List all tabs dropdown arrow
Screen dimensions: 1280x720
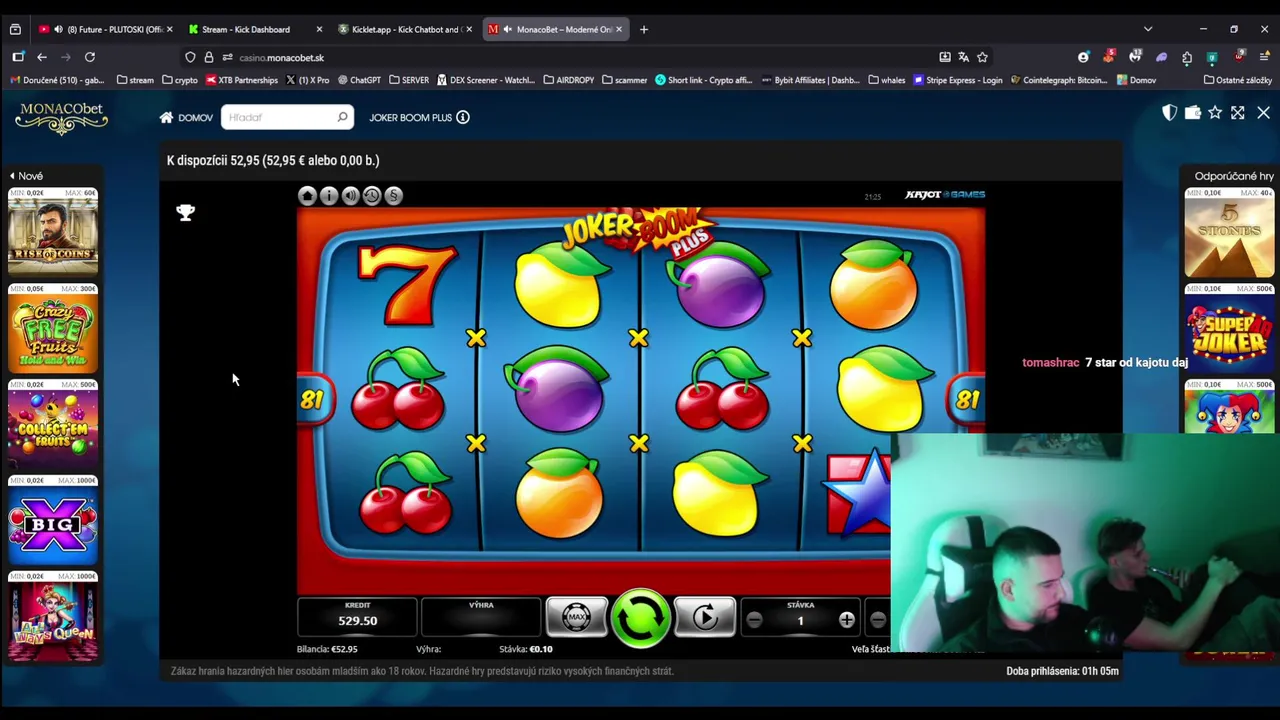pyautogui.click(x=1148, y=29)
